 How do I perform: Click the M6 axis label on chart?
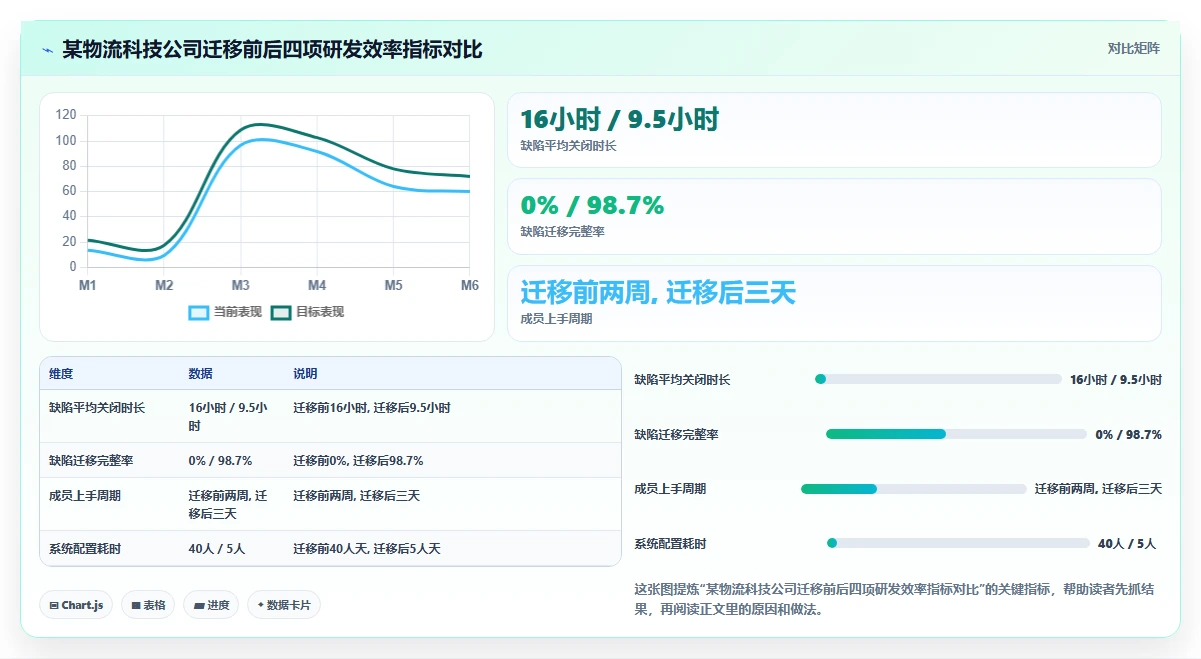coord(469,286)
